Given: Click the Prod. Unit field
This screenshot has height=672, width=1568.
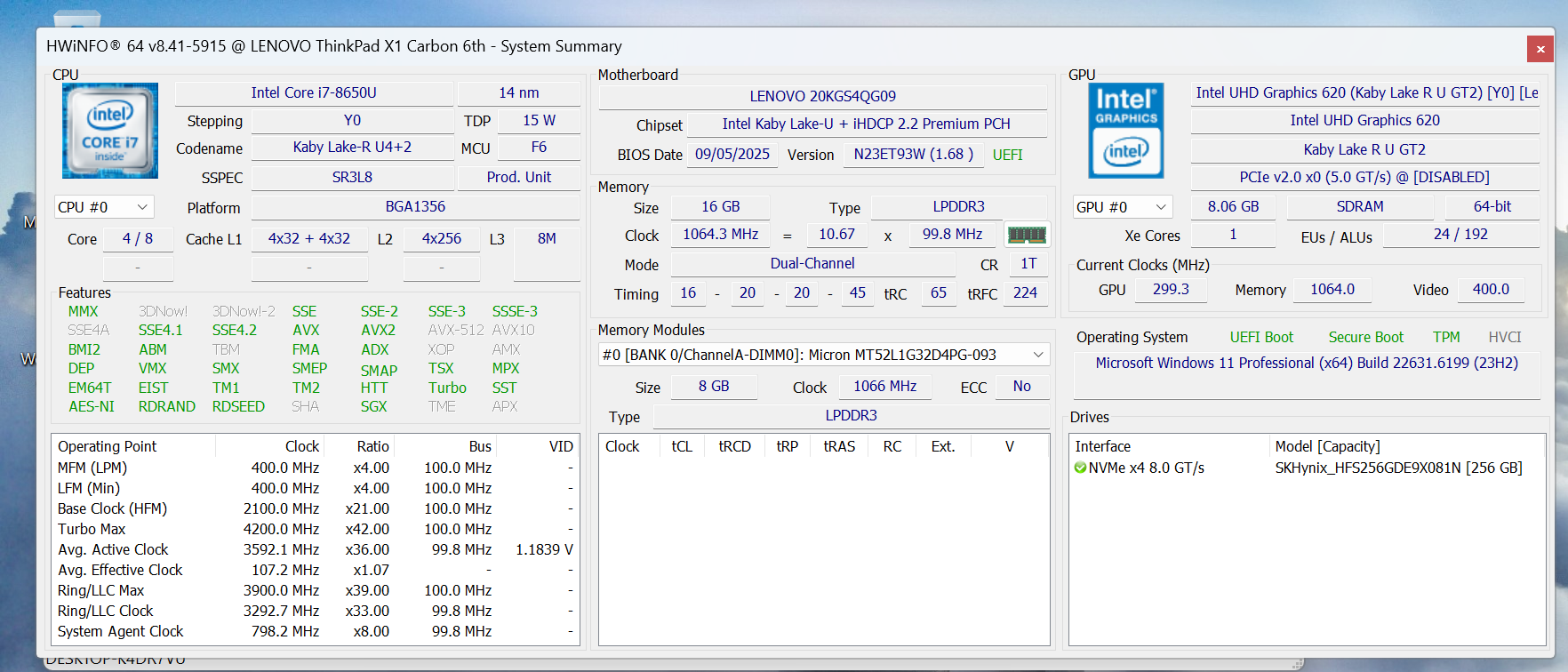Looking at the screenshot, I should coord(519,177).
